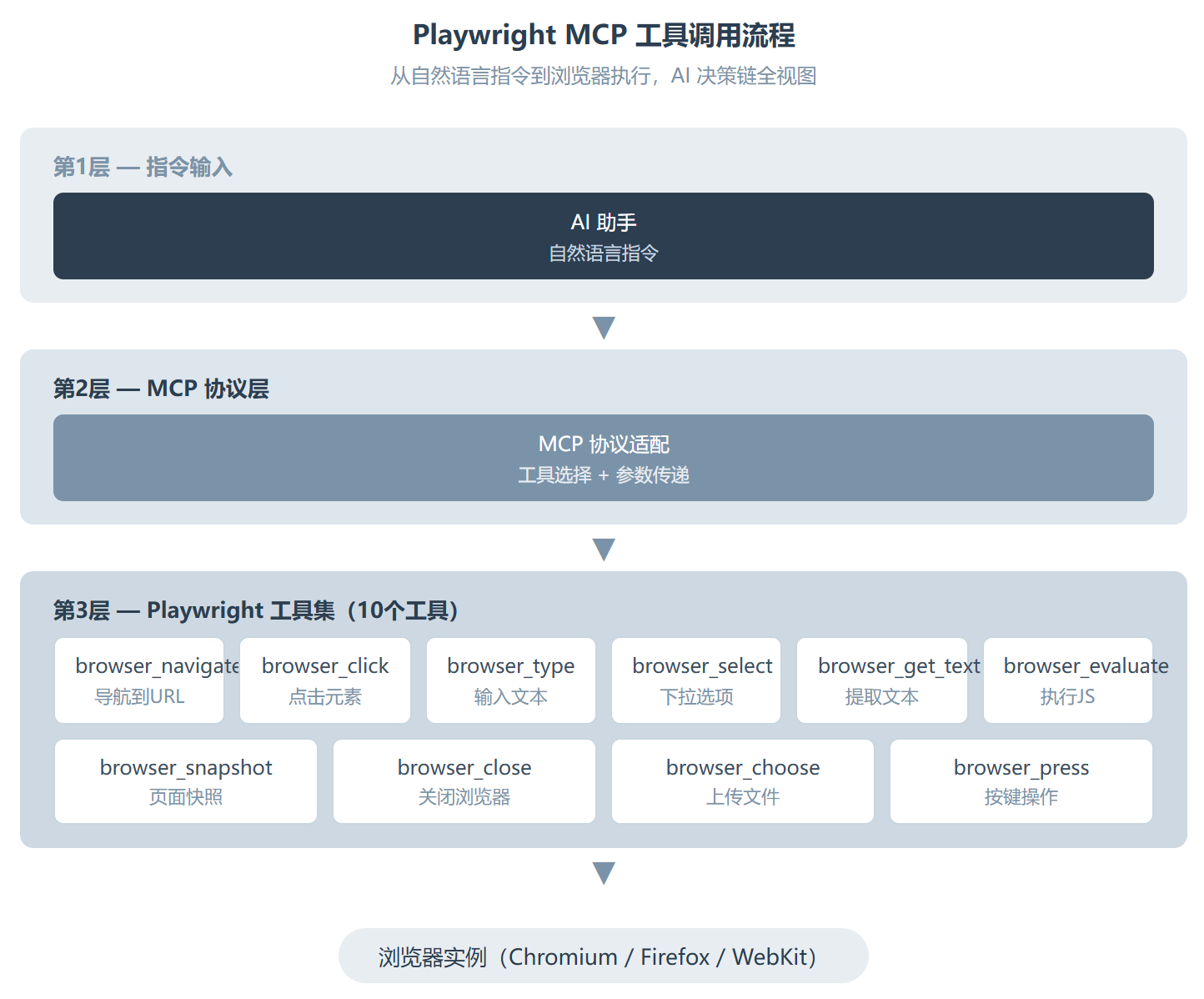This screenshot has height=999, width=1204.
Task: Select the browser_evaluate tool card
Action: pos(1068,680)
